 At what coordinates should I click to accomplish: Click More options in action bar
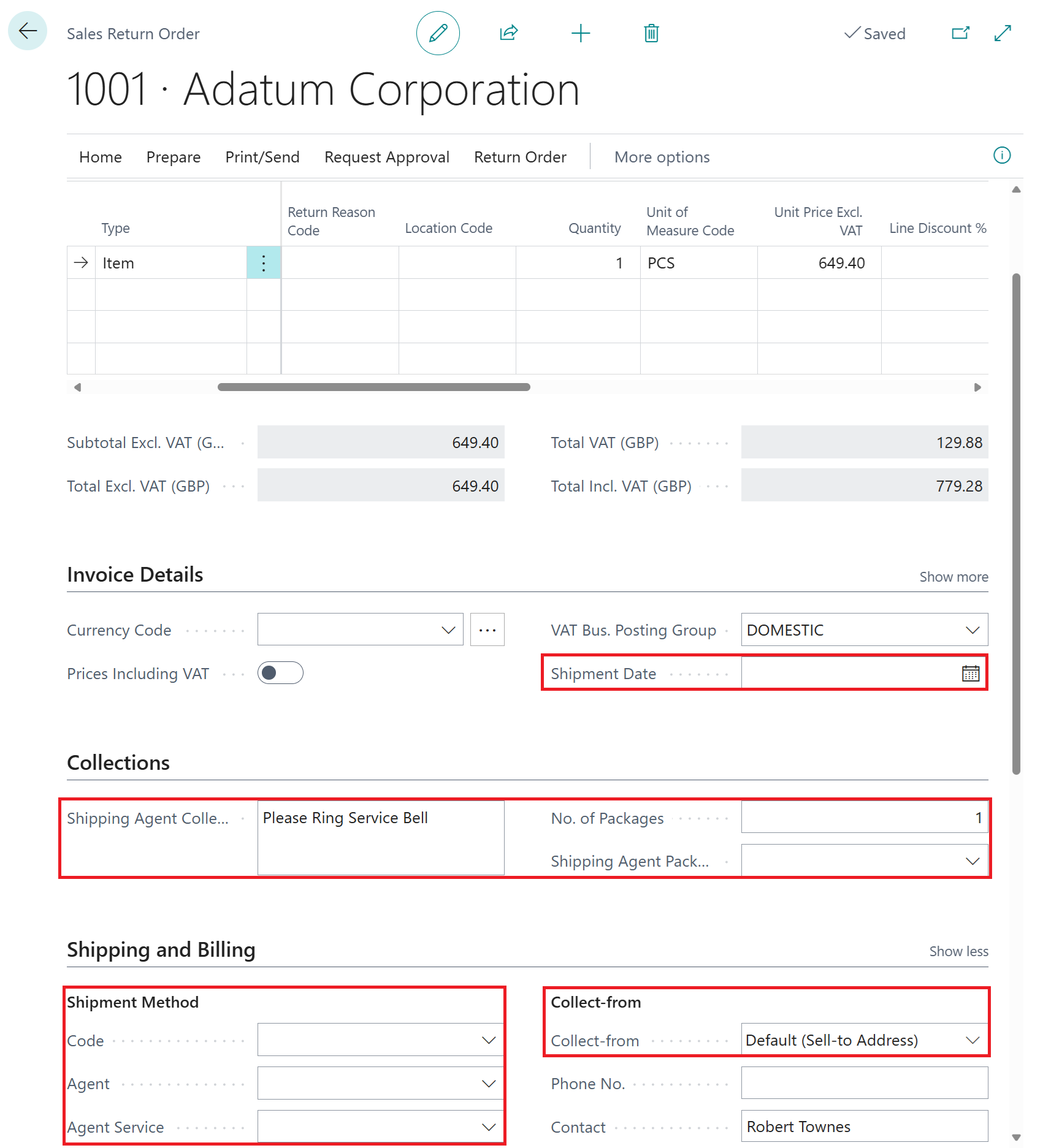point(662,157)
